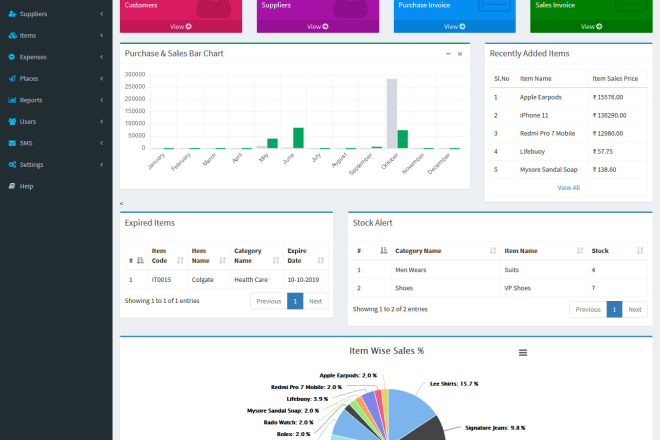Screen dimensions: 660x440
Task: Expand the Items menu chevron
Action: [101, 35]
